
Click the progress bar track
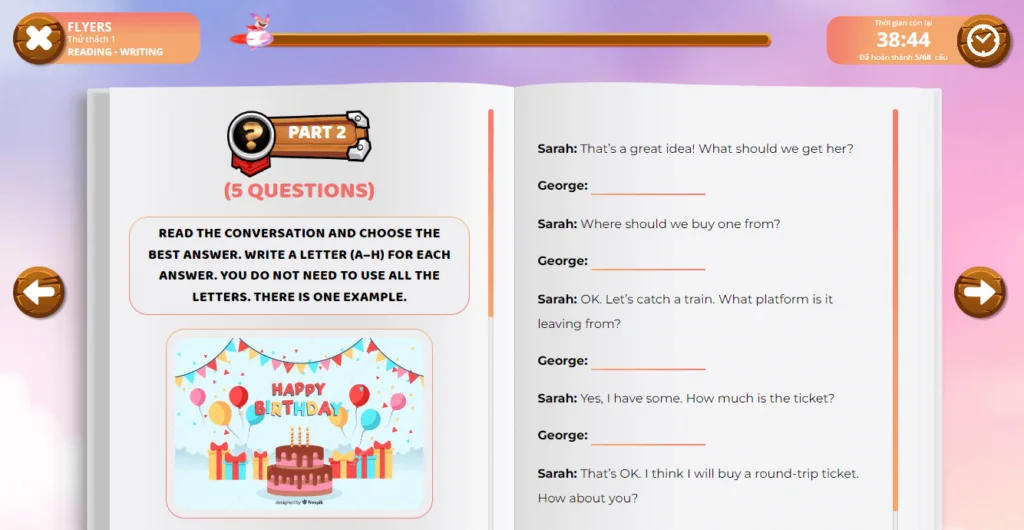point(520,41)
